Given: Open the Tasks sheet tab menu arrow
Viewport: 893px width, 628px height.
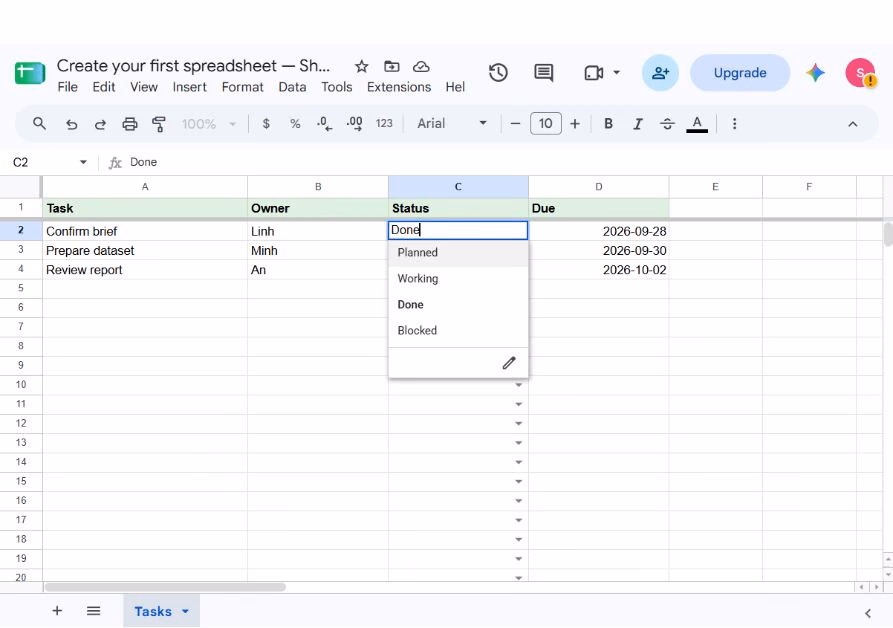Looking at the screenshot, I should [185, 611].
